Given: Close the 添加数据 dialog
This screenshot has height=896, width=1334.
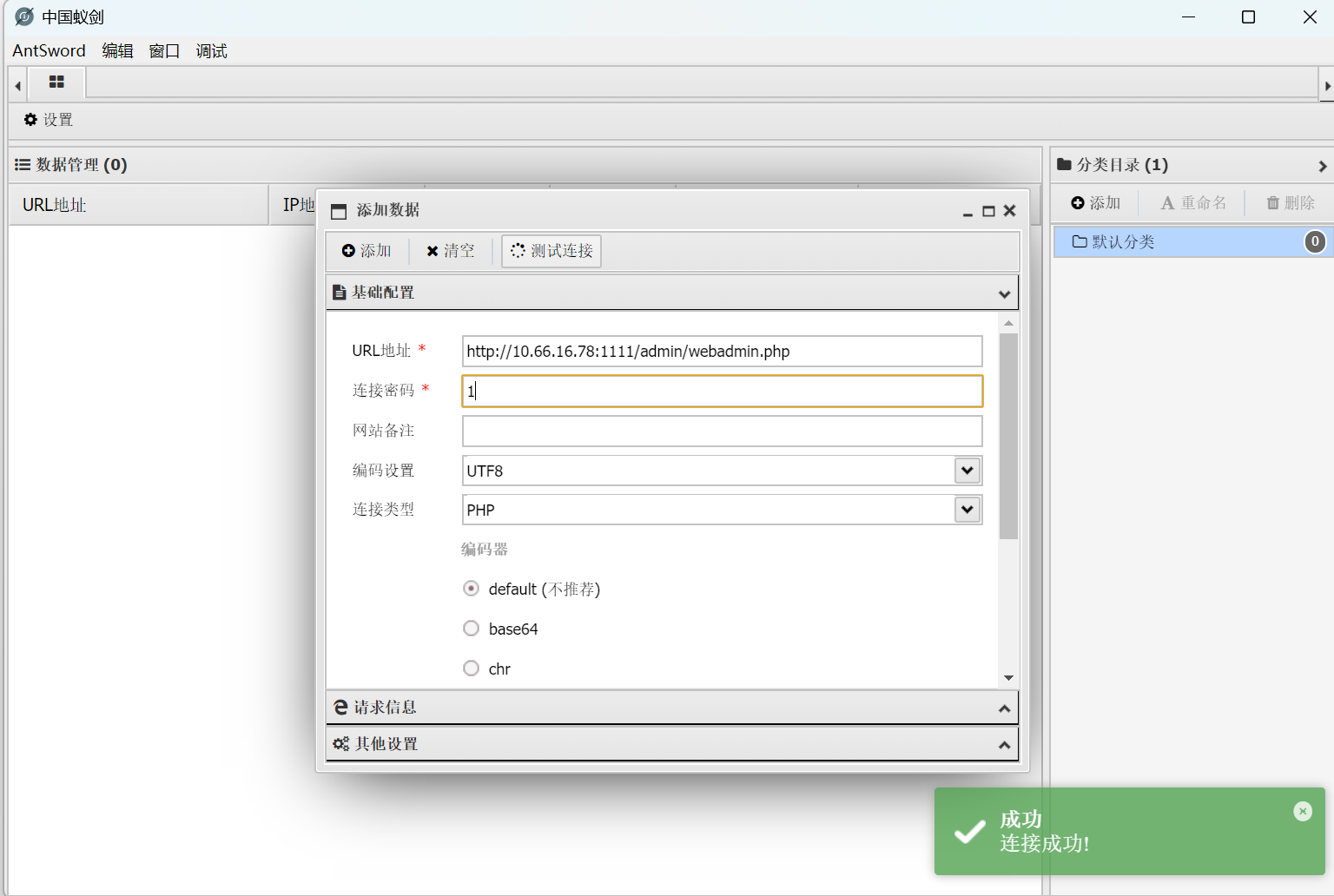Looking at the screenshot, I should (x=1009, y=211).
